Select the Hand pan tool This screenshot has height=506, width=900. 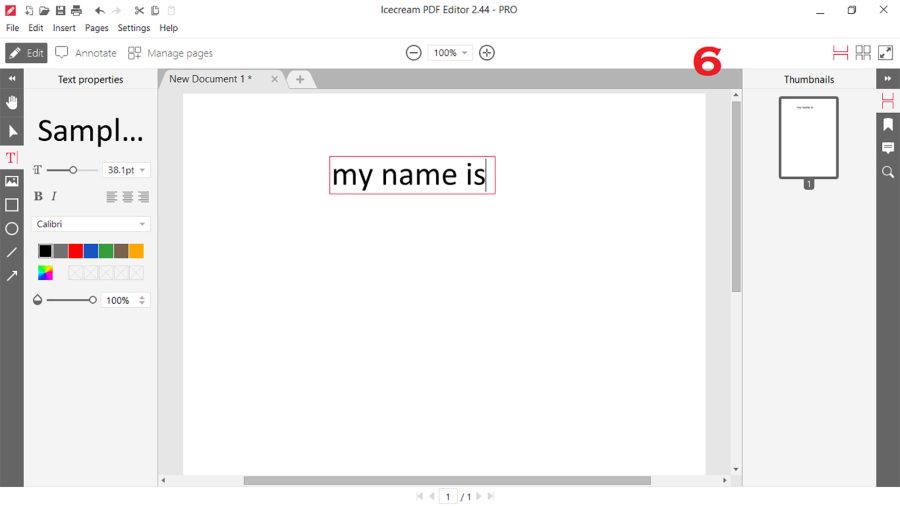click(11, 103)
